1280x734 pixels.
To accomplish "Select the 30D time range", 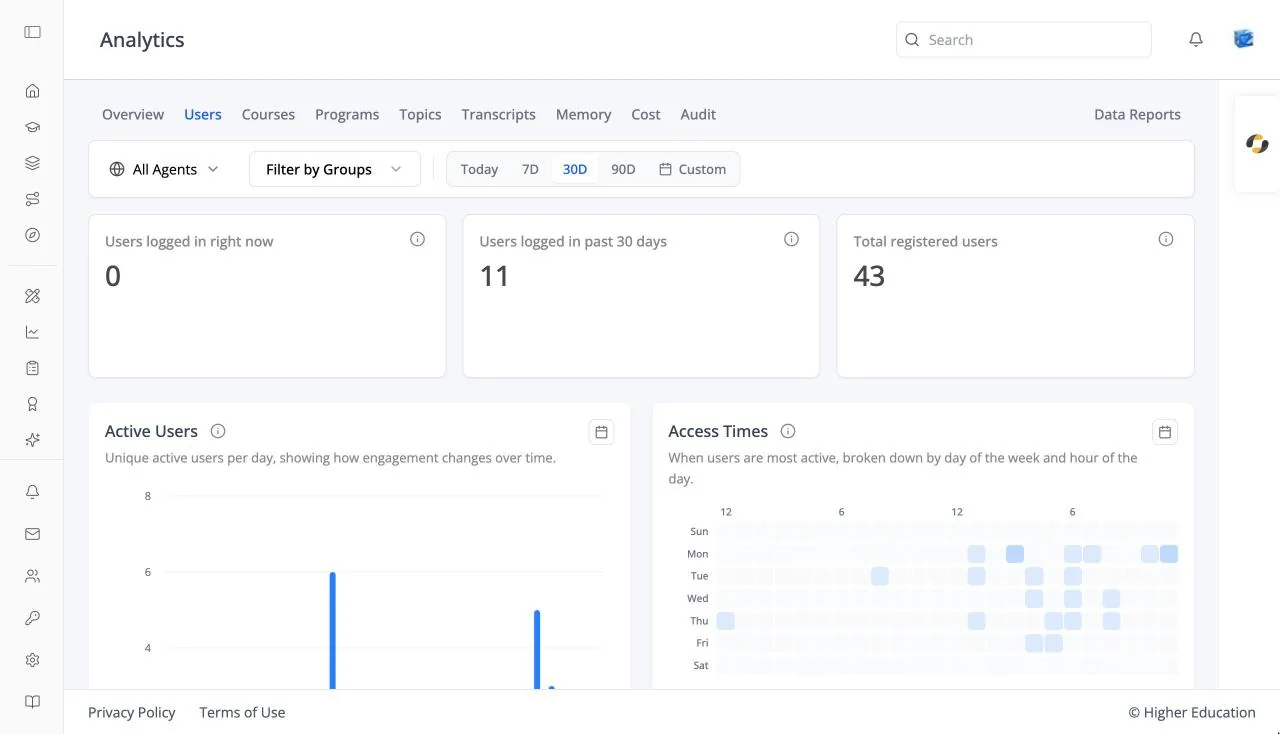I will click(x=575, y=169).
